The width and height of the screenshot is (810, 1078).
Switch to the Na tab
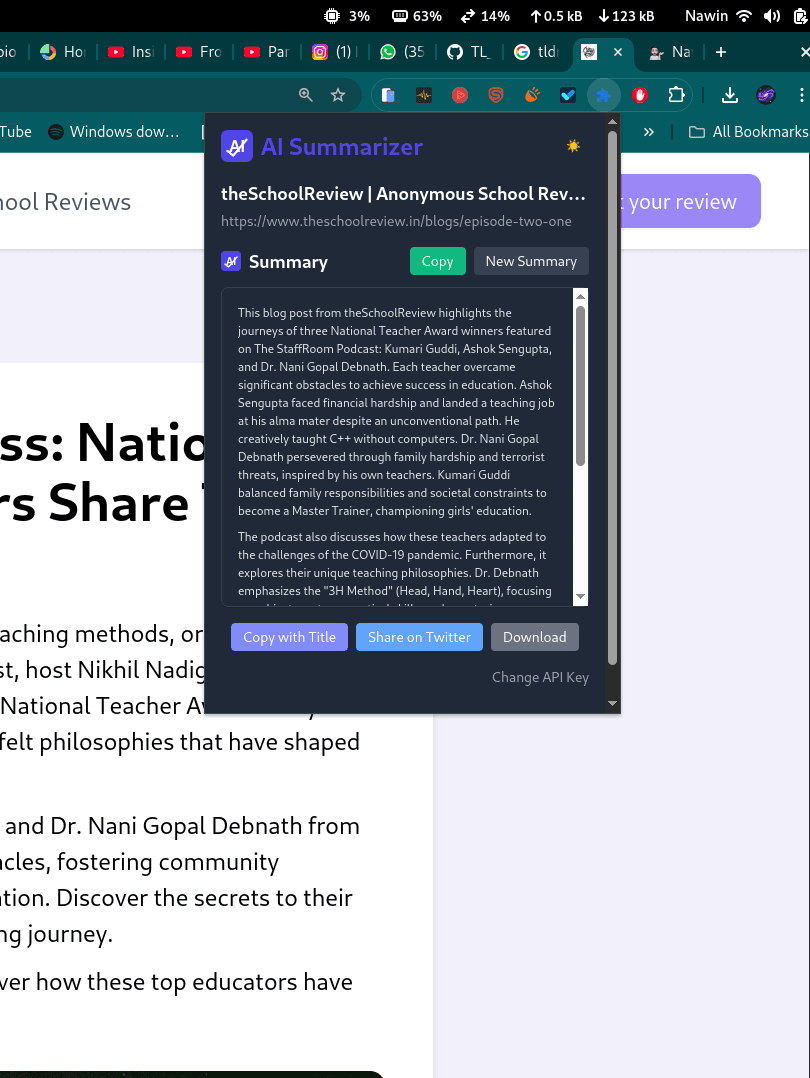click(670, 52)
